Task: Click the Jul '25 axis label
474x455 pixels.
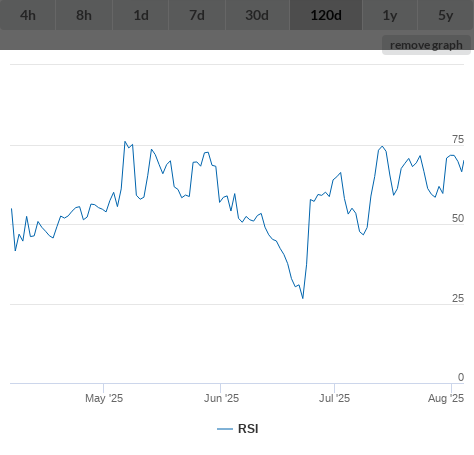Action: [334, 398]
